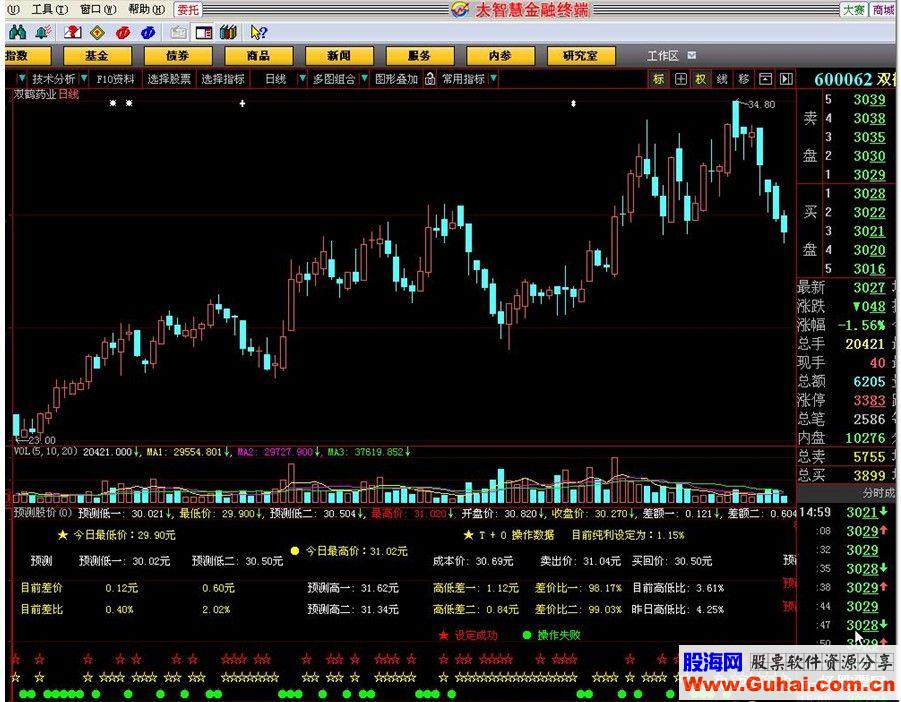Screen dimensions: 901x702
Task: Toggle the 标 marker button
Action: pos(659,79)
